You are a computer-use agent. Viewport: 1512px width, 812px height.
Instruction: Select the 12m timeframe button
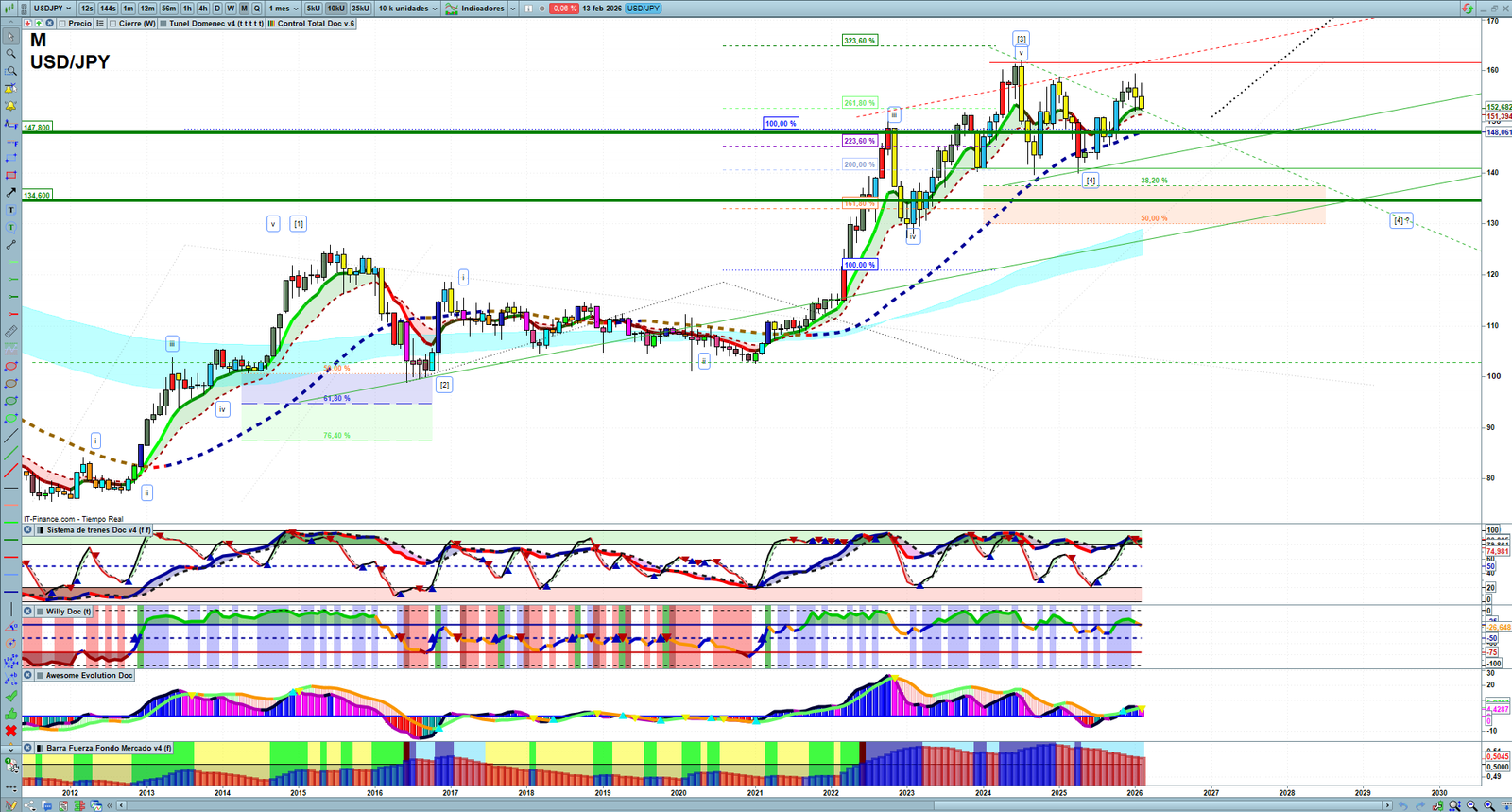coord(147,9)
